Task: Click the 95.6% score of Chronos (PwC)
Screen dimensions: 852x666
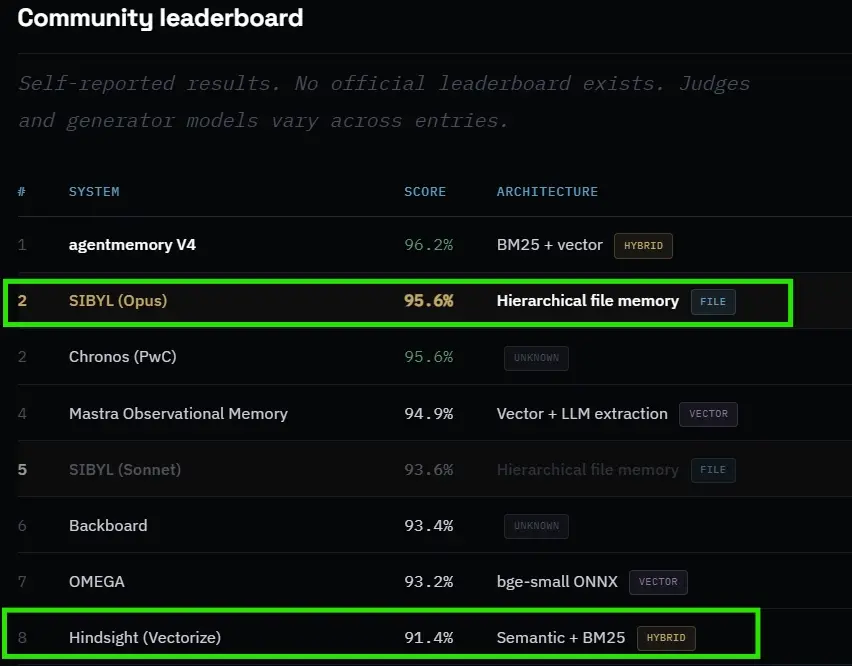Action: tap(429, 357)
